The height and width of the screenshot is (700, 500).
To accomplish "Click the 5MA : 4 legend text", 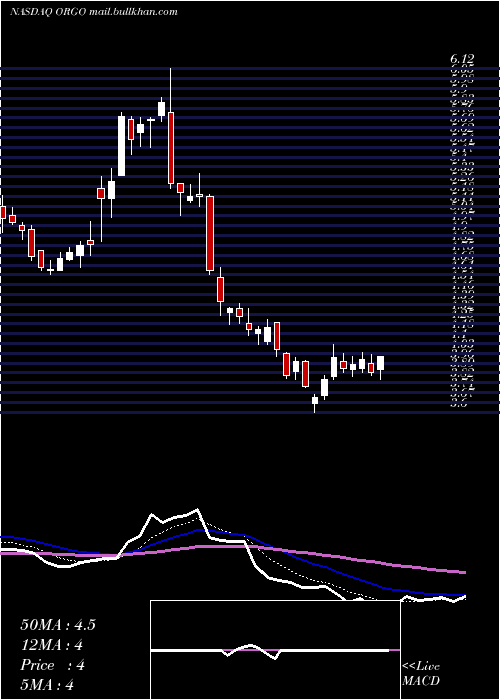I will click(x=46, y=685).
